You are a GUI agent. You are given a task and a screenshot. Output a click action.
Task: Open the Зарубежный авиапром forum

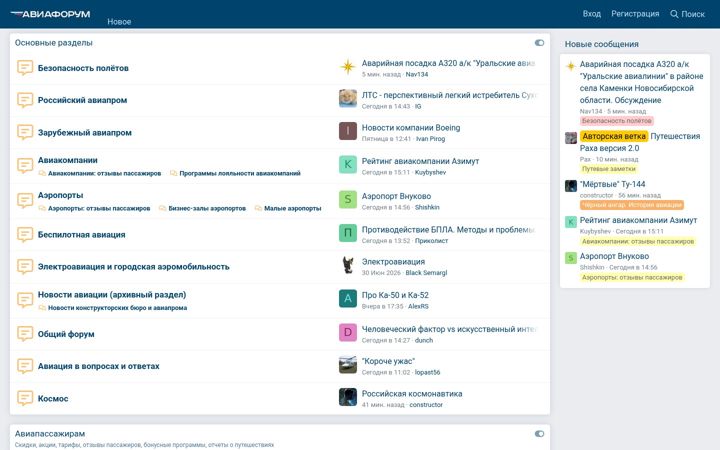(x=84, y=133)
